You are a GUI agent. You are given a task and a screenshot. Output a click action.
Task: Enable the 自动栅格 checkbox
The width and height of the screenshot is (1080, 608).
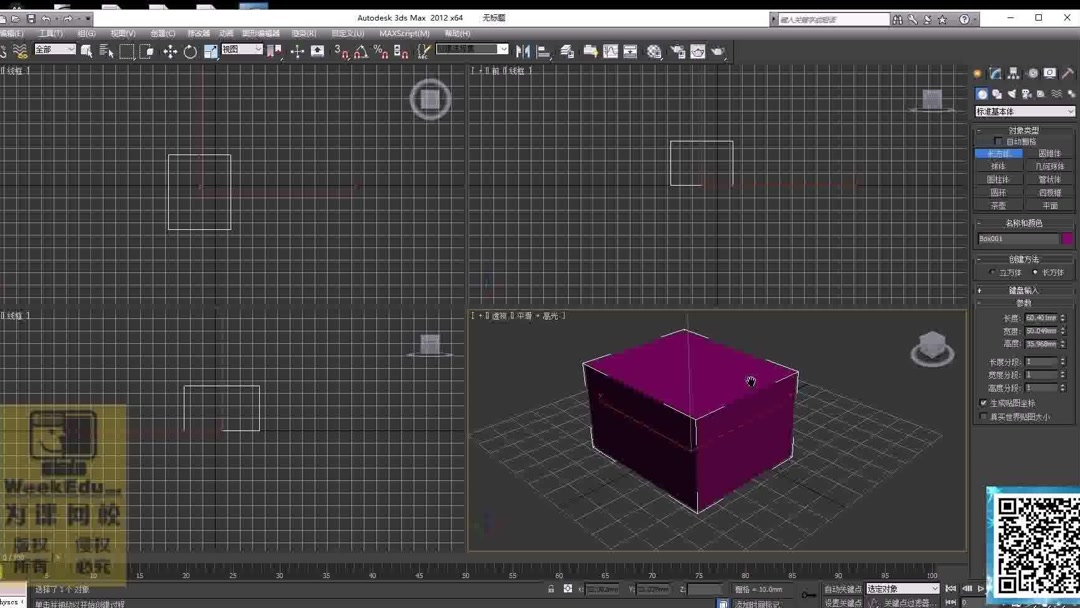click(998, 141)
